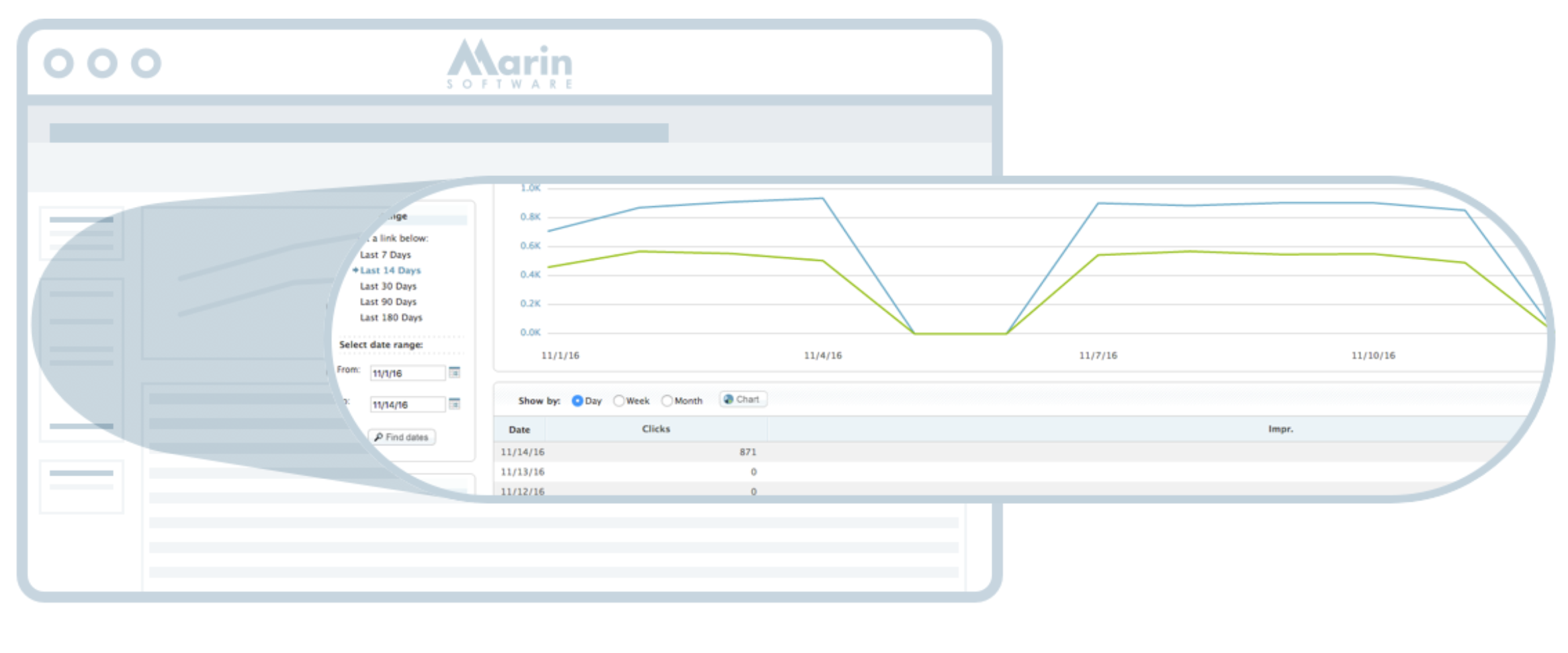This screenshot has width=1568, height=653.
Task: Click the 11/10/16 chart axis label
Action: 1373,355
